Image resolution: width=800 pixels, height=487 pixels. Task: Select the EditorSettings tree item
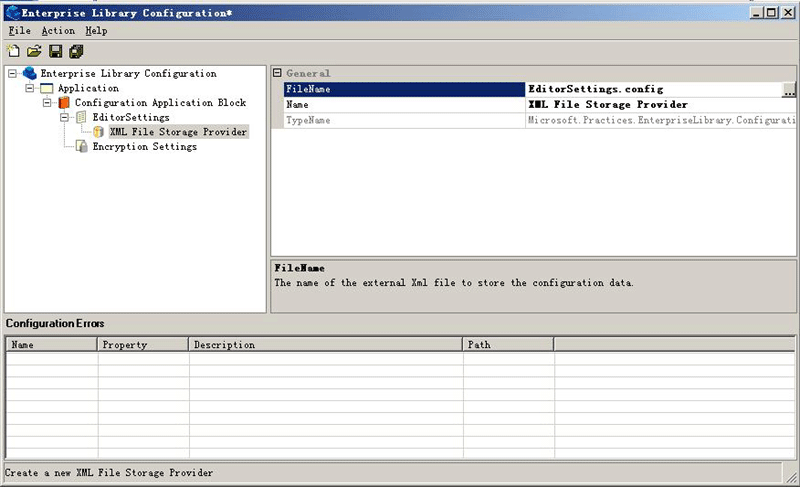coord(130,118)
